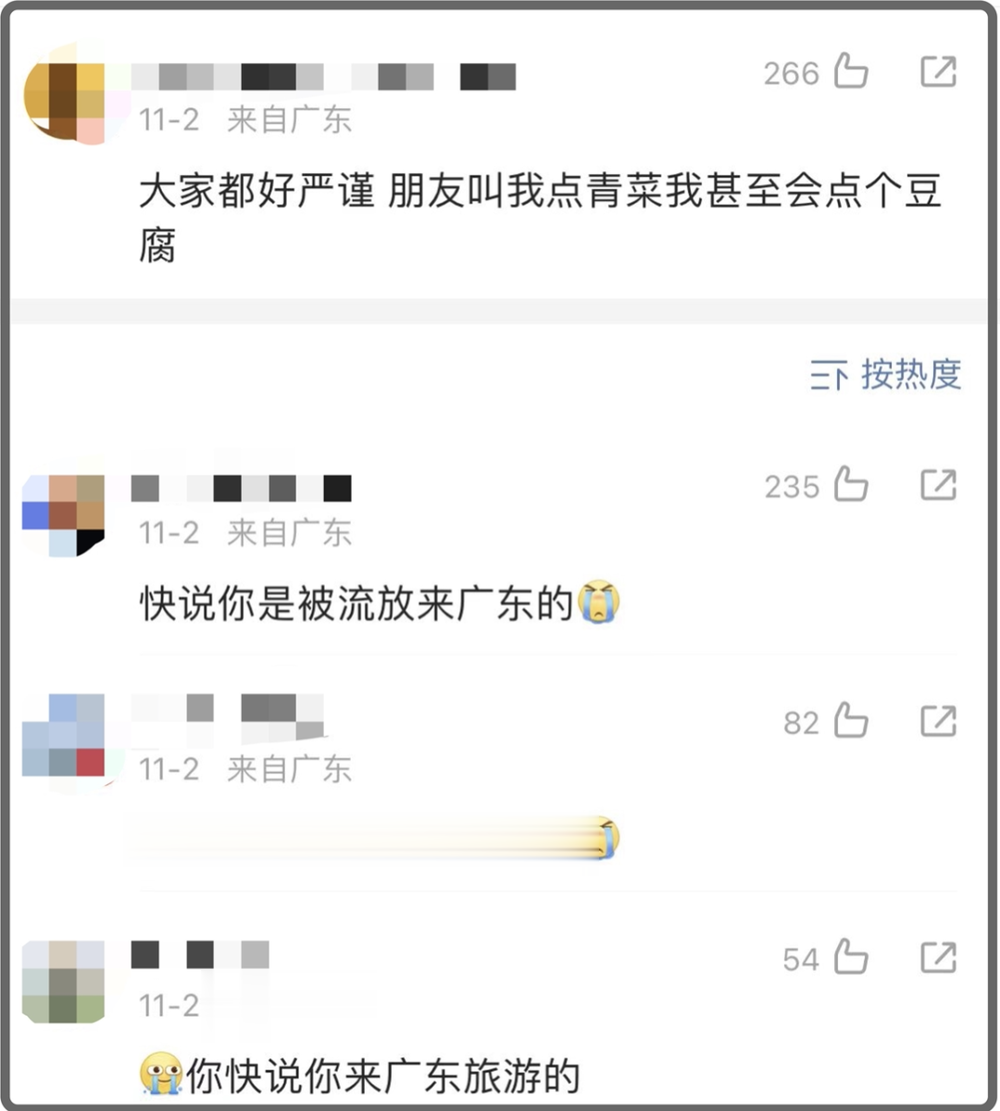Select reply 你快说你来广东旅游的

pyautogui.click(x=383, y=1076)
